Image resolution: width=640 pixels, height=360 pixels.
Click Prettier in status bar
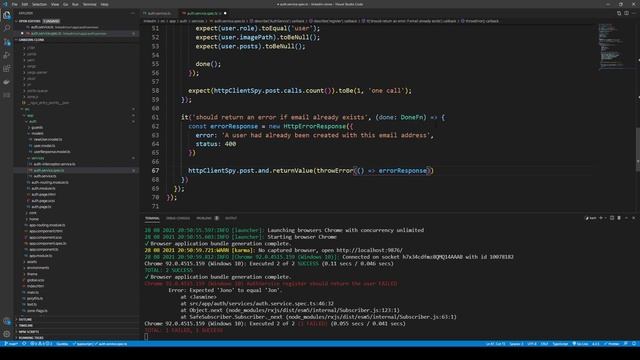611,344
